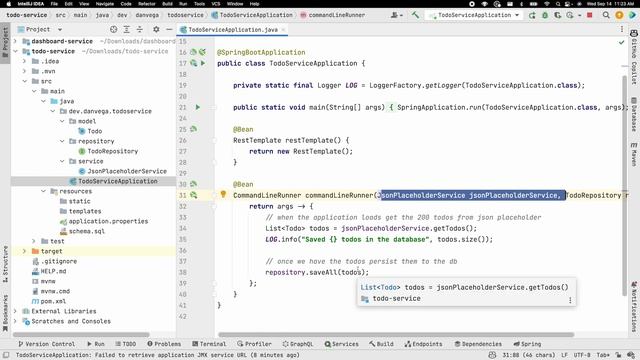Viewport: 640px width, 360px height.
Task: Click Collapse All in the Project panel
Action: coord(140,29)
